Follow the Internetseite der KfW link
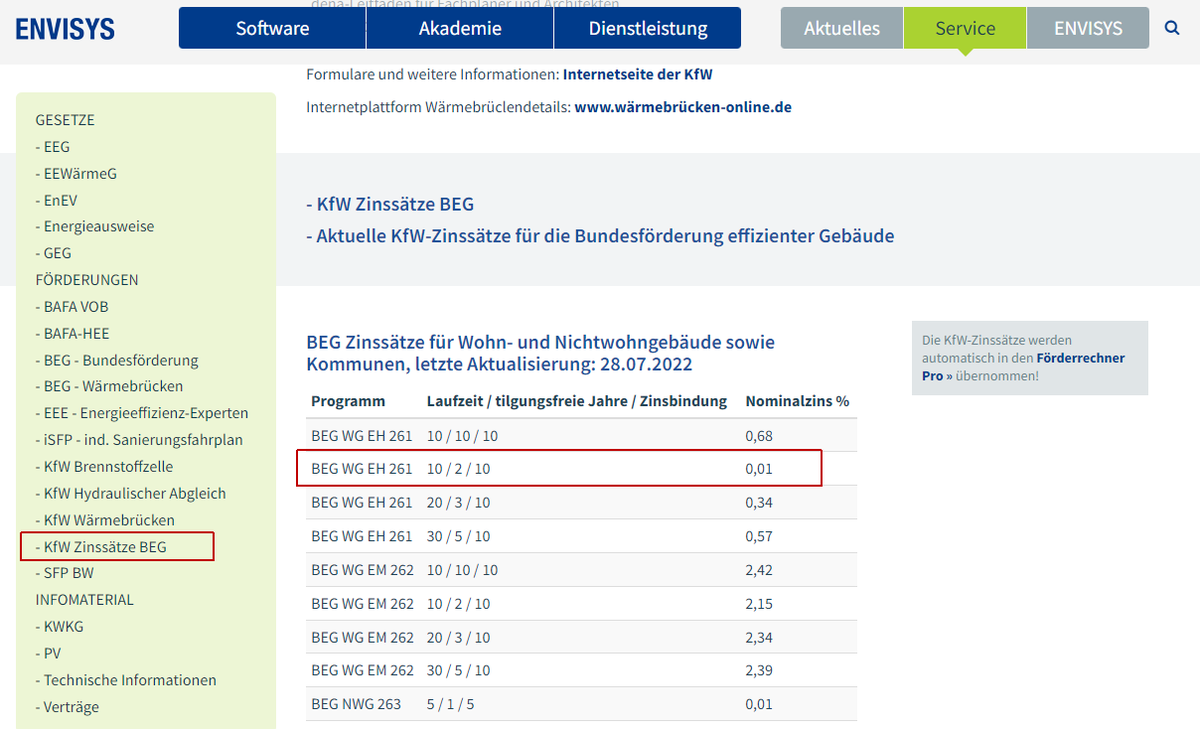The image size is (1200, 729). coord(638,74)
